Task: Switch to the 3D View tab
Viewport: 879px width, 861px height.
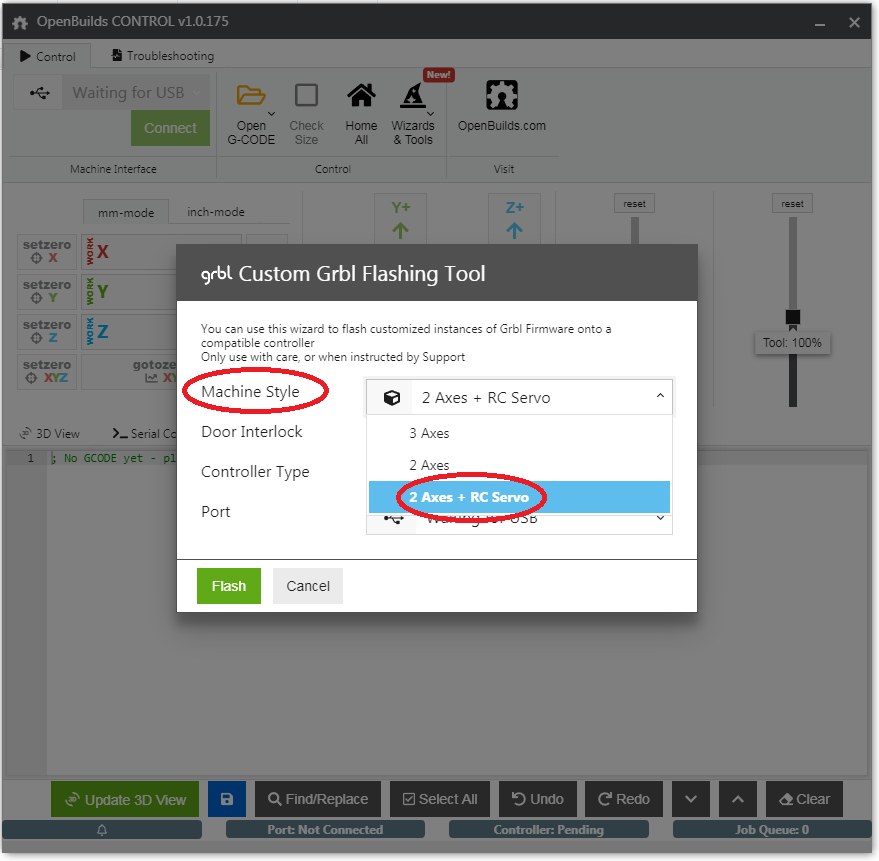Action: (50, 434)
